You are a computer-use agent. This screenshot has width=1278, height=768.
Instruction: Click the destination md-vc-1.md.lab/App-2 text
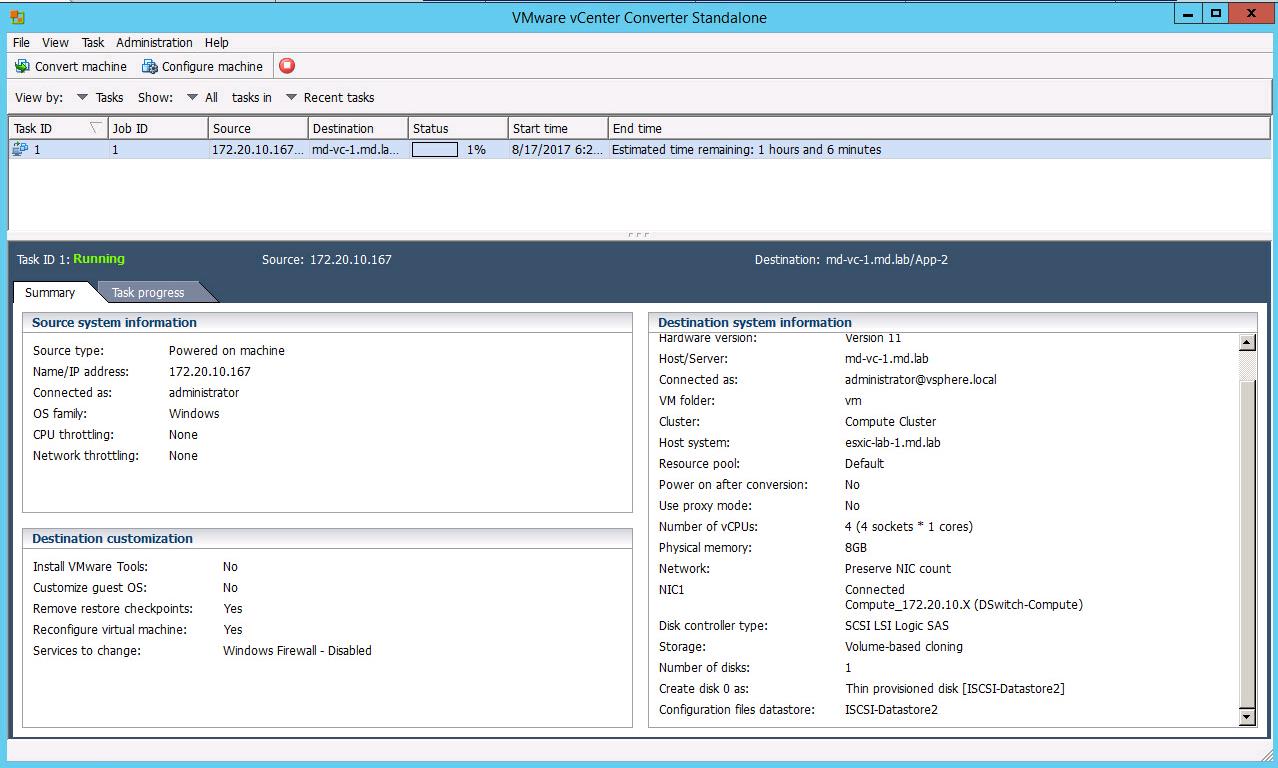[x=886, y=259]
